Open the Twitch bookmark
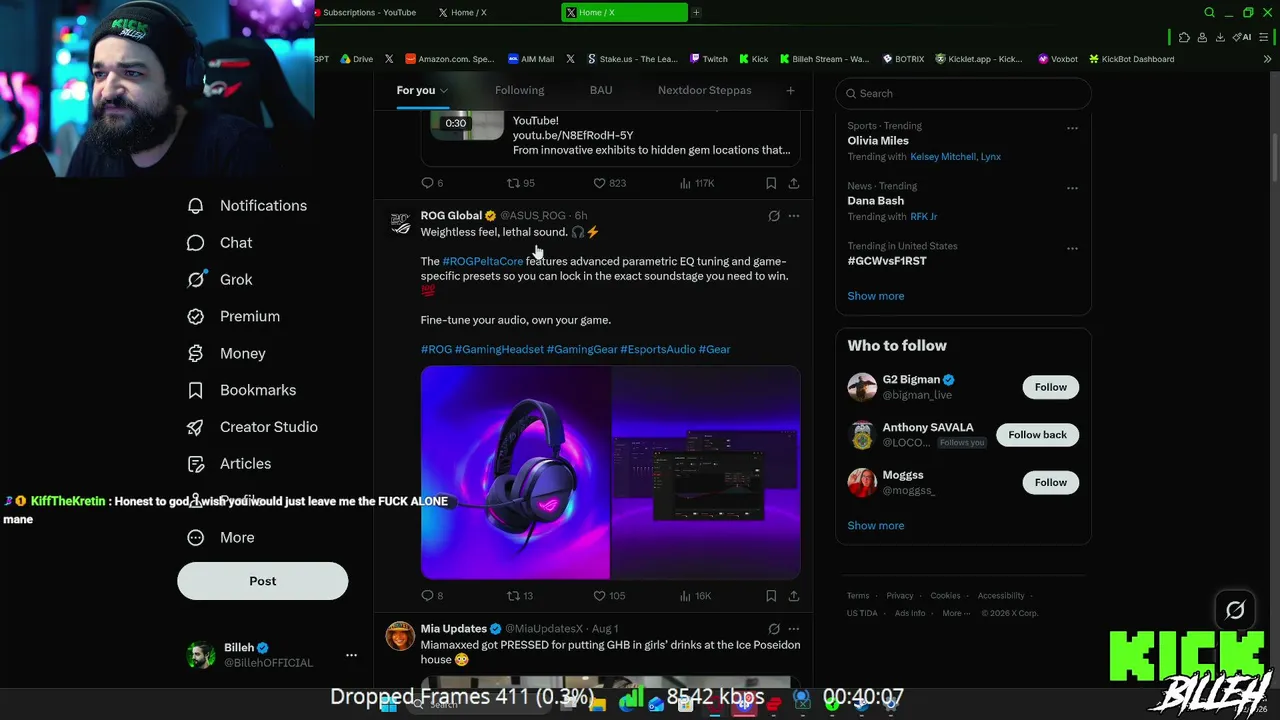The image size is (1280, 720). pos(709,59)
